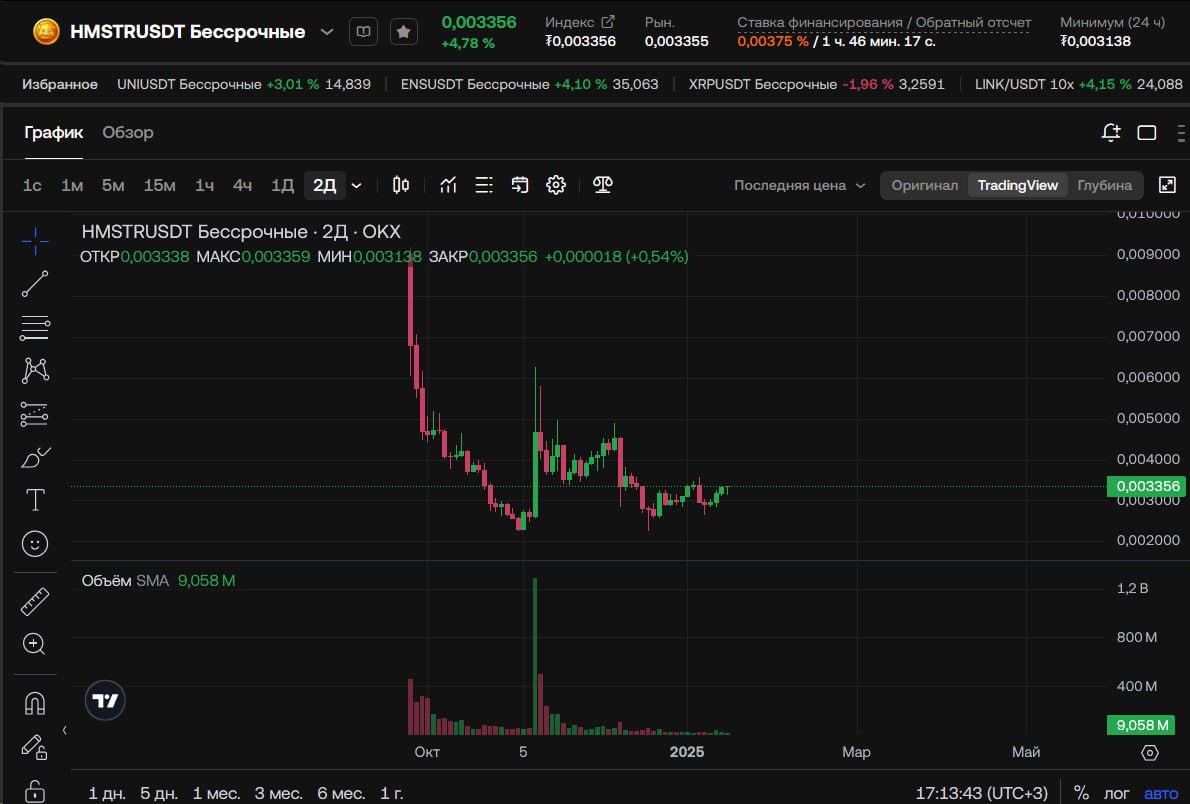Set range to 1 дн.

point(107,793)
